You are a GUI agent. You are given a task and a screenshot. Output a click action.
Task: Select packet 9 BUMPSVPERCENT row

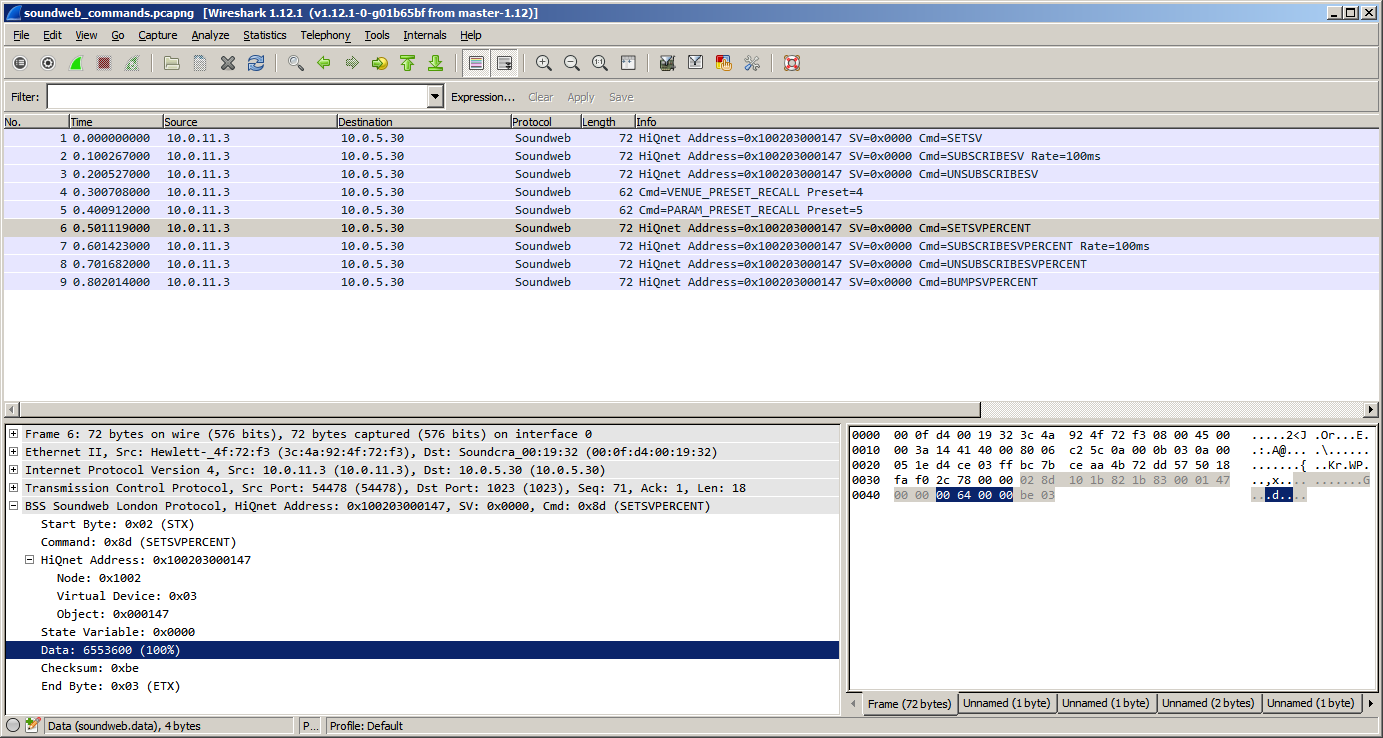click(x=691, y=282)
